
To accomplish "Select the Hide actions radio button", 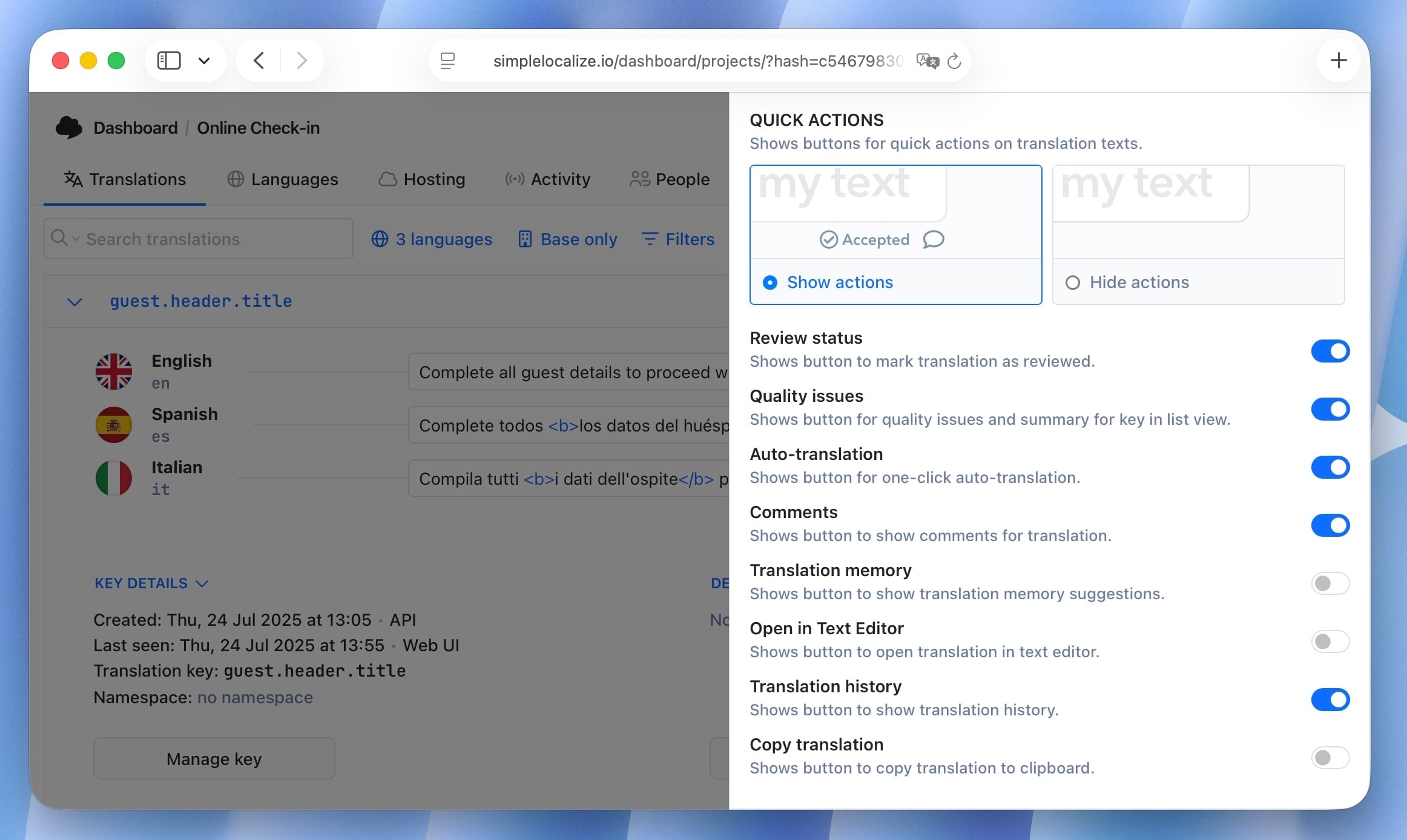I will tap(1073, 282).
